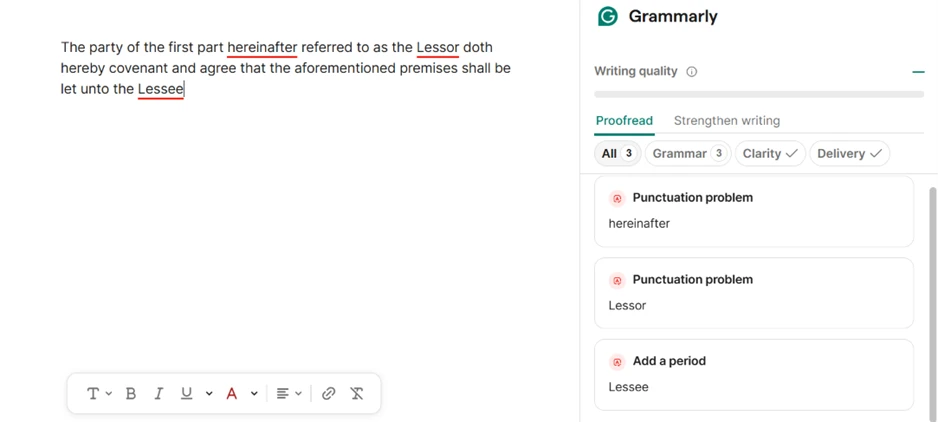This screenshot has height=422, width=938.
Task: Open the text alignment dropdown
Action: 289,393
